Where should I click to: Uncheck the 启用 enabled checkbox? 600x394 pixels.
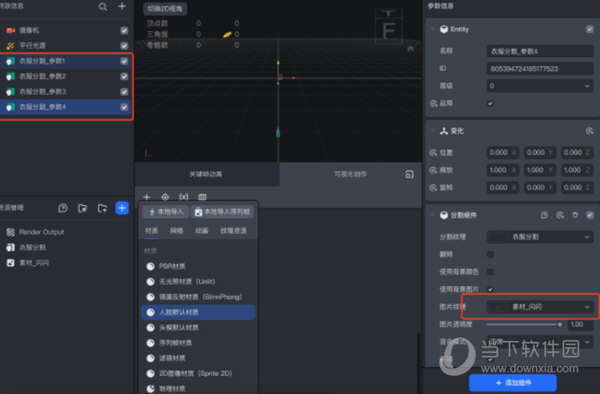tap(491, 103)
